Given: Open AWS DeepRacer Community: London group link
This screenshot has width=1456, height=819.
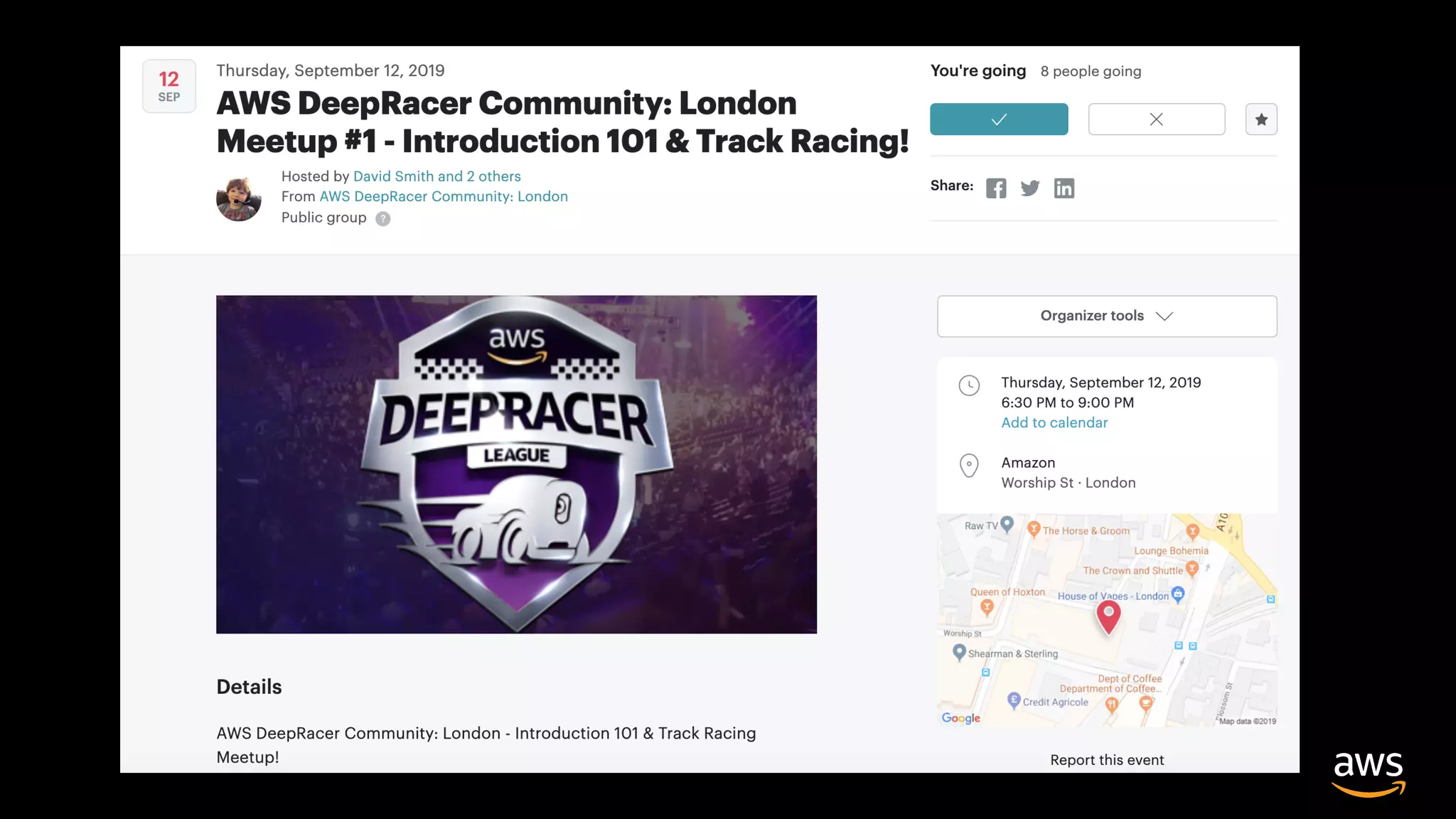Looking at the screenshot, I should coord(443,196).
